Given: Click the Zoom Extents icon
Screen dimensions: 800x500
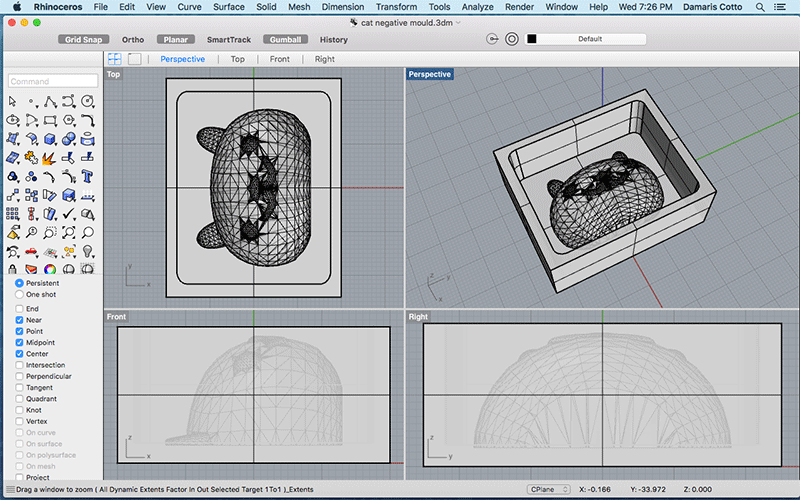Looking at the screenshot, I should 69,233.
